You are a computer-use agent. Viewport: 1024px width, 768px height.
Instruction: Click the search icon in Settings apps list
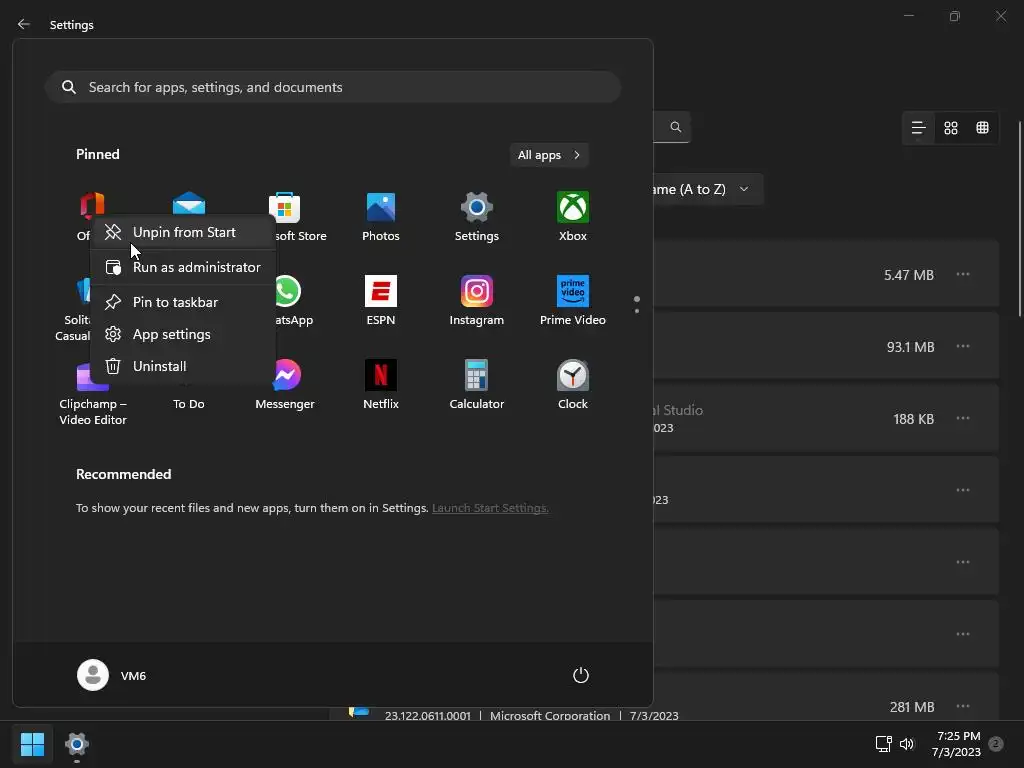coord(675,127)
